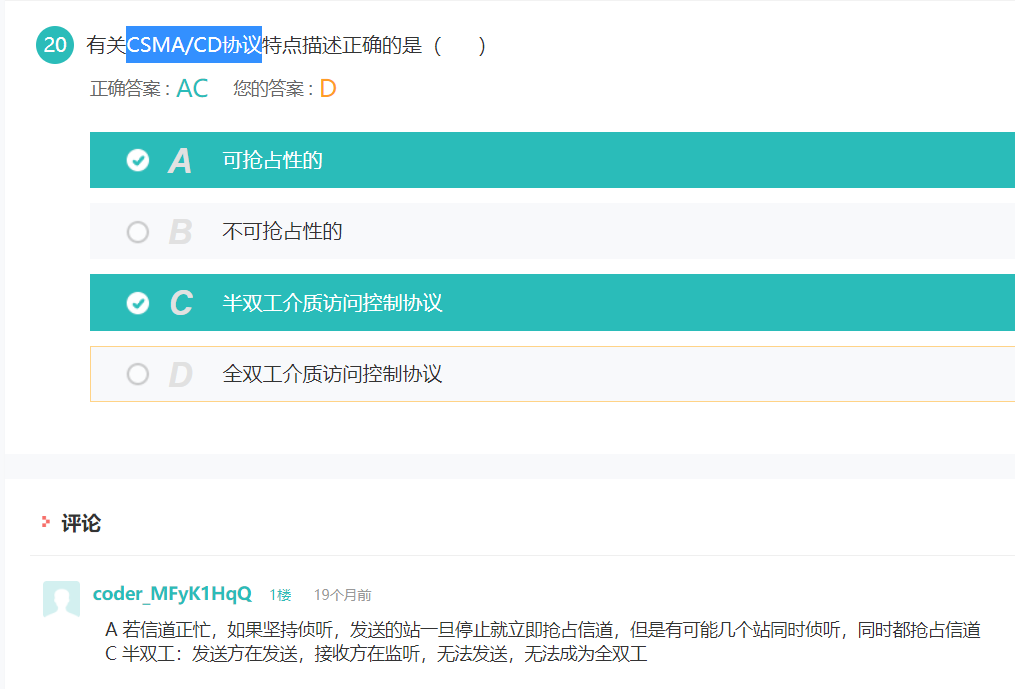
Task: Select the empty radio for option B
Action: coord(138,232)
